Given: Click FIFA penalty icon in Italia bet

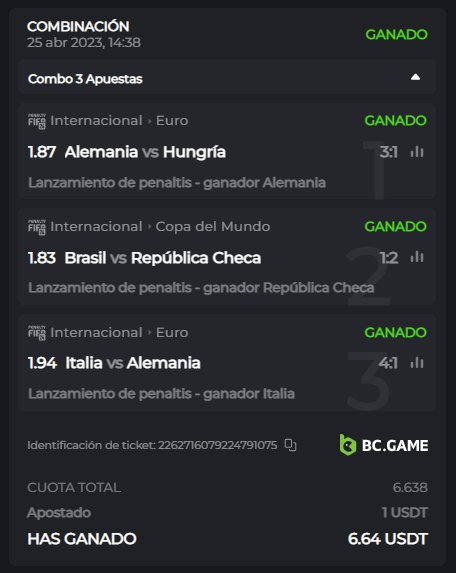Looking at the screenshot, I should pos(37,333).
